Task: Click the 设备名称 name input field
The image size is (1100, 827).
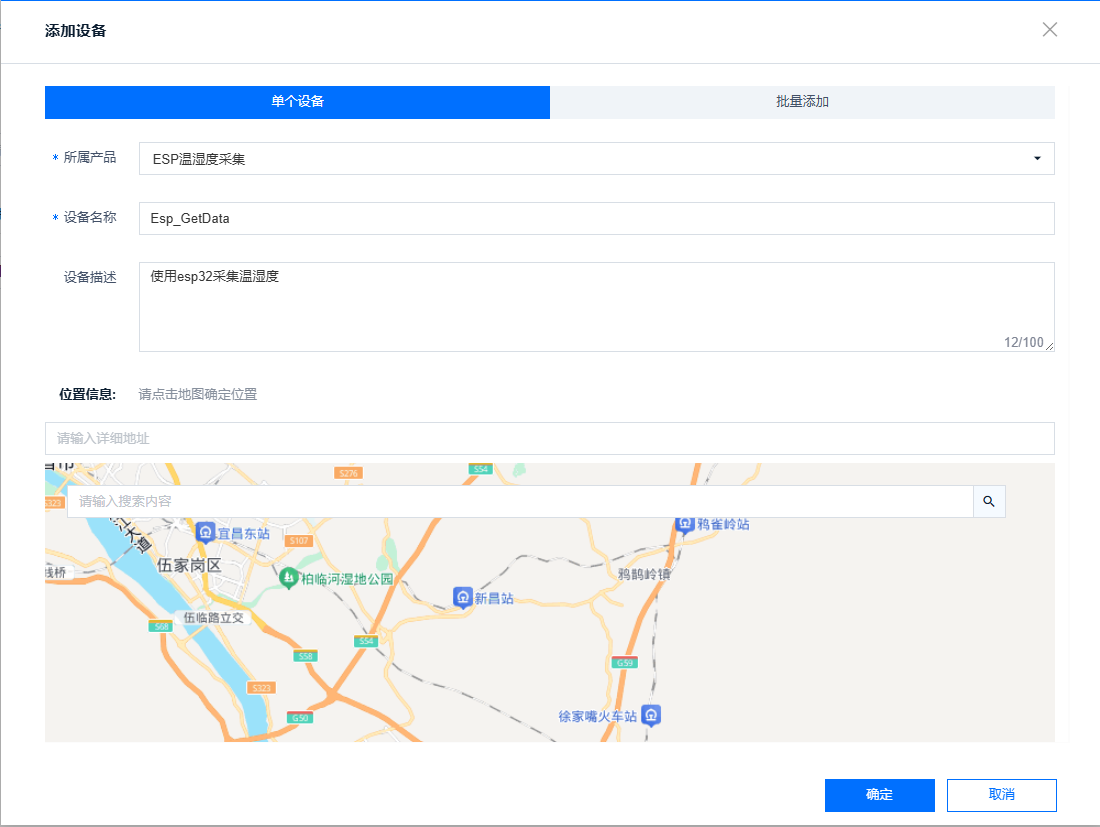Action: (x=597, y=218)
